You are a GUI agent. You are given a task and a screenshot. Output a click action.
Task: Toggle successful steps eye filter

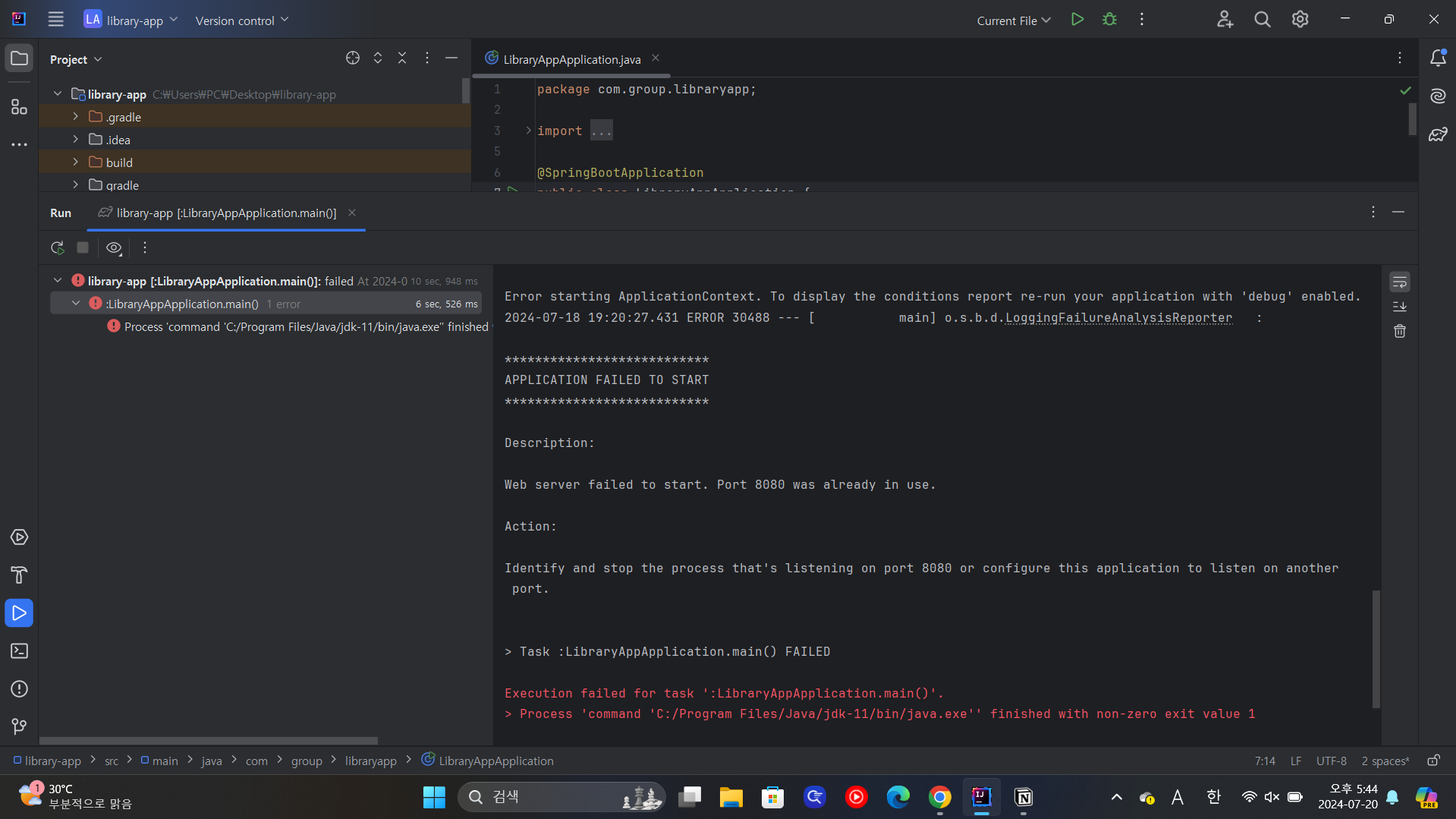114,247
